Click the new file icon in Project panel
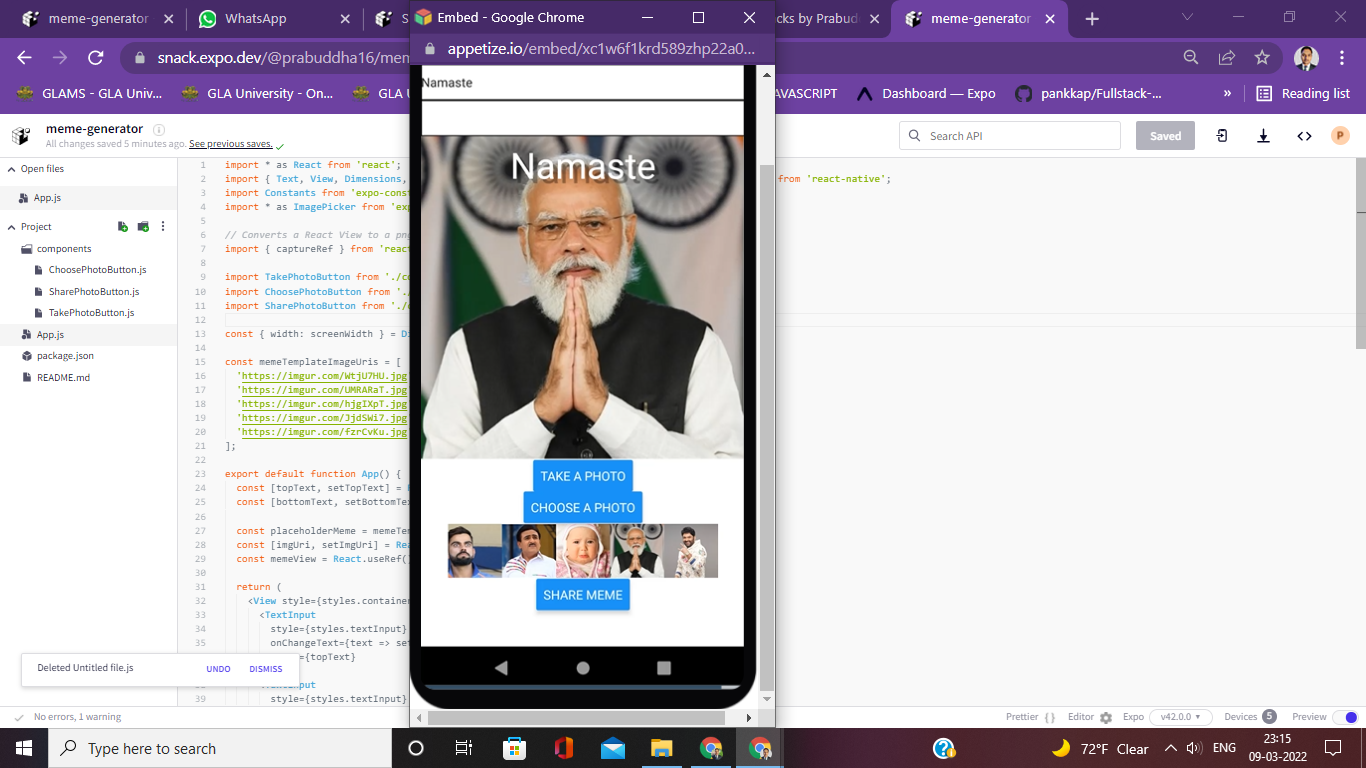This screenshot has height=768, width=1366. coord(123,227)
